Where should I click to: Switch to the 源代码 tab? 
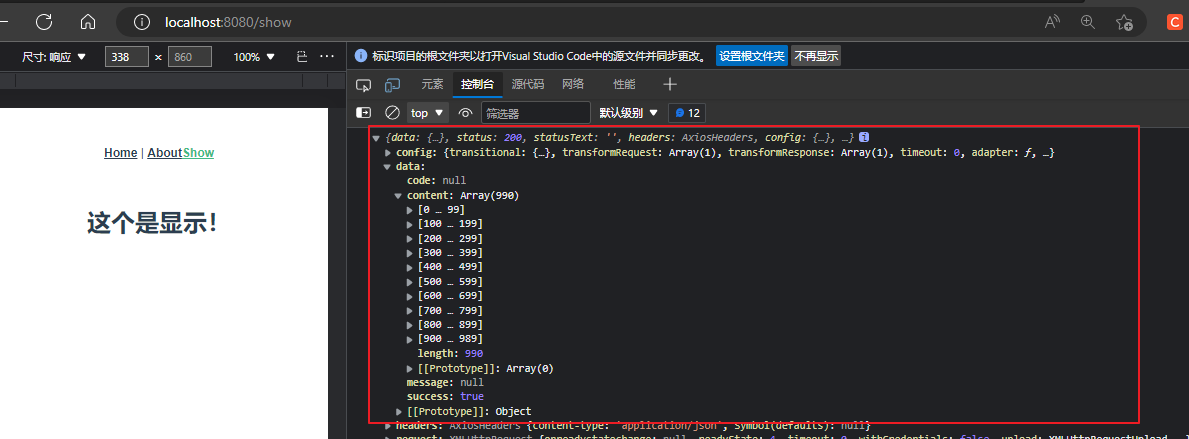tap(528, 84)
